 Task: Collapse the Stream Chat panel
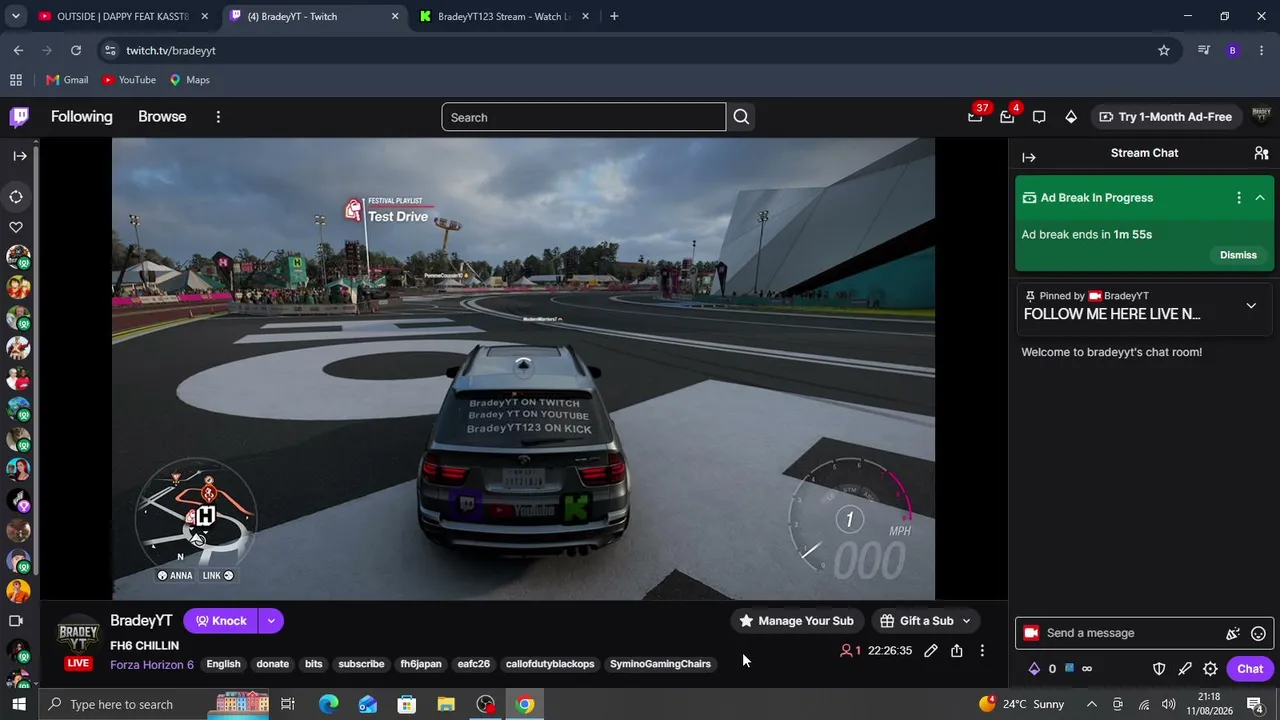(x=1029, y=157)
